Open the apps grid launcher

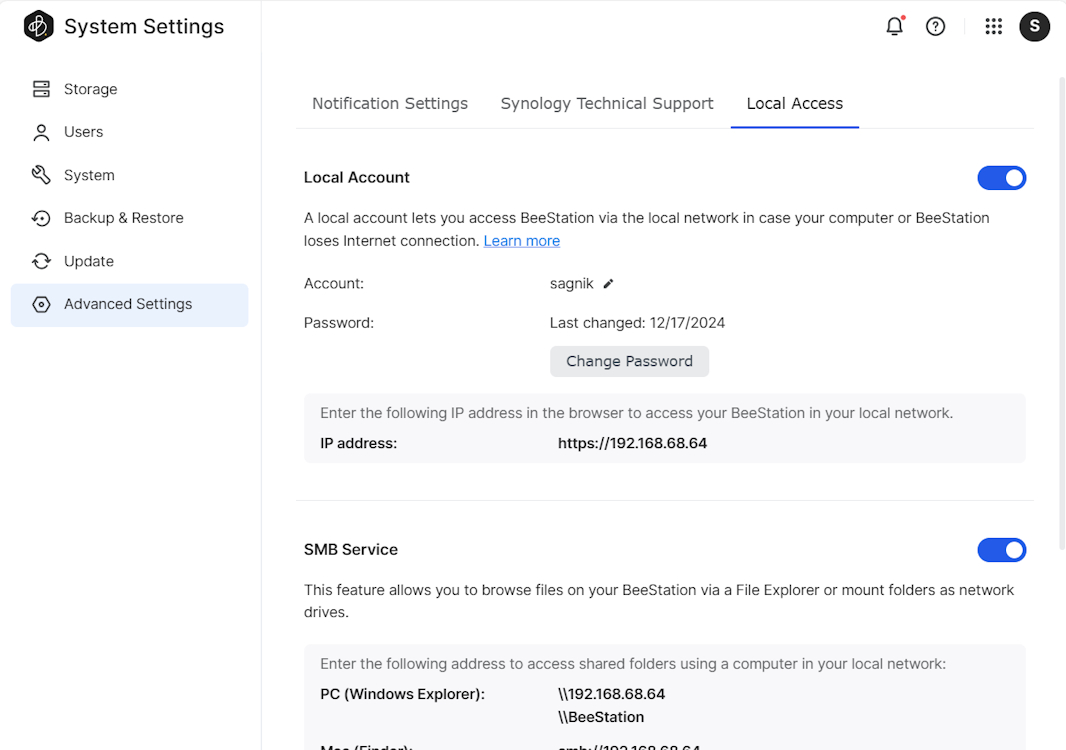[x=993, y=27]
